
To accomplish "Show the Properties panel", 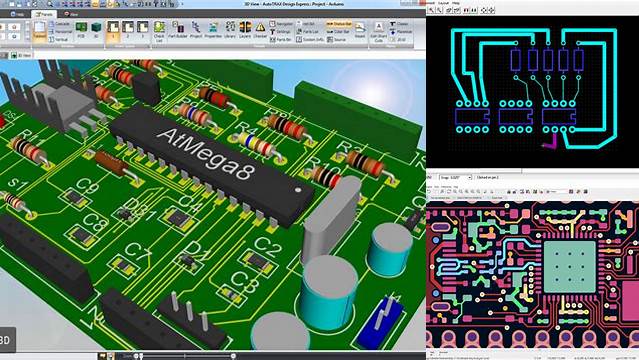I will coord(213,30).
